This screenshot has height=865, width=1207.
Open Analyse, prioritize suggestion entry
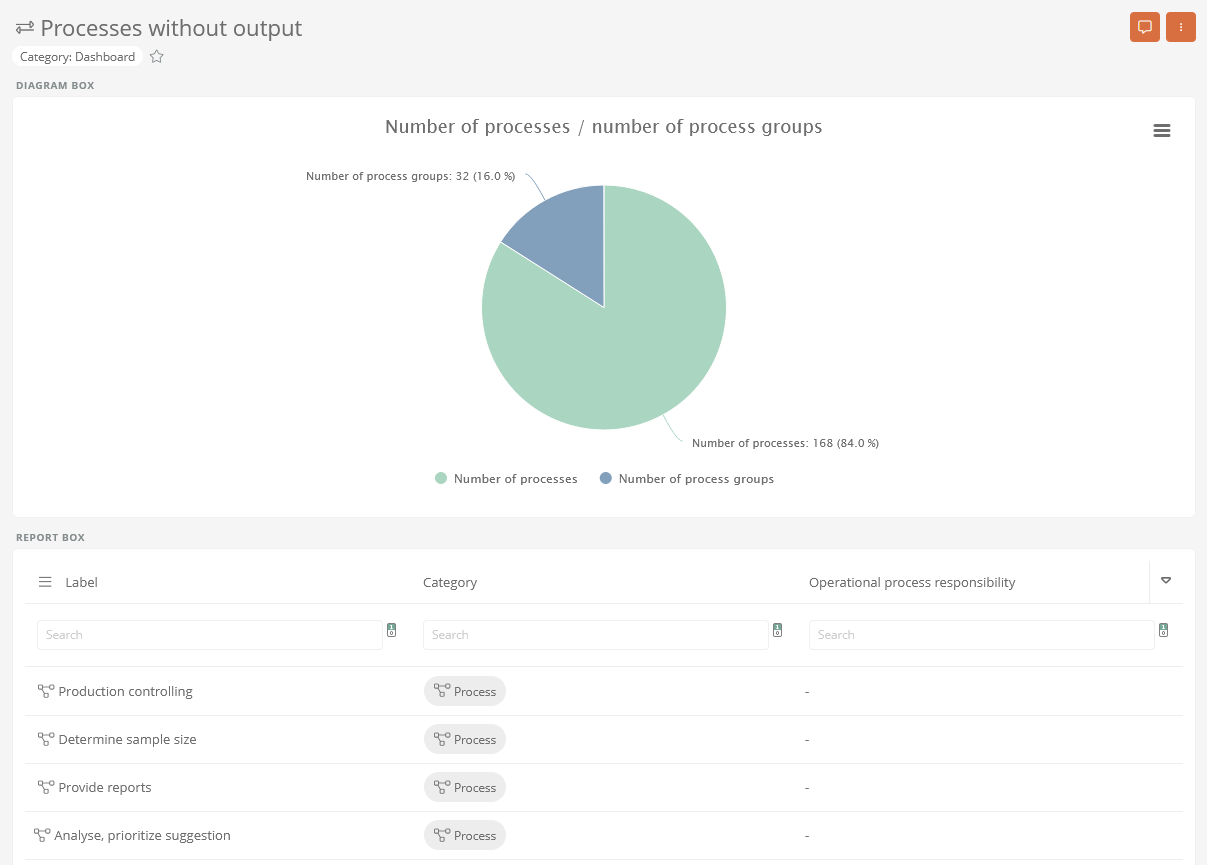click(142, 835)
